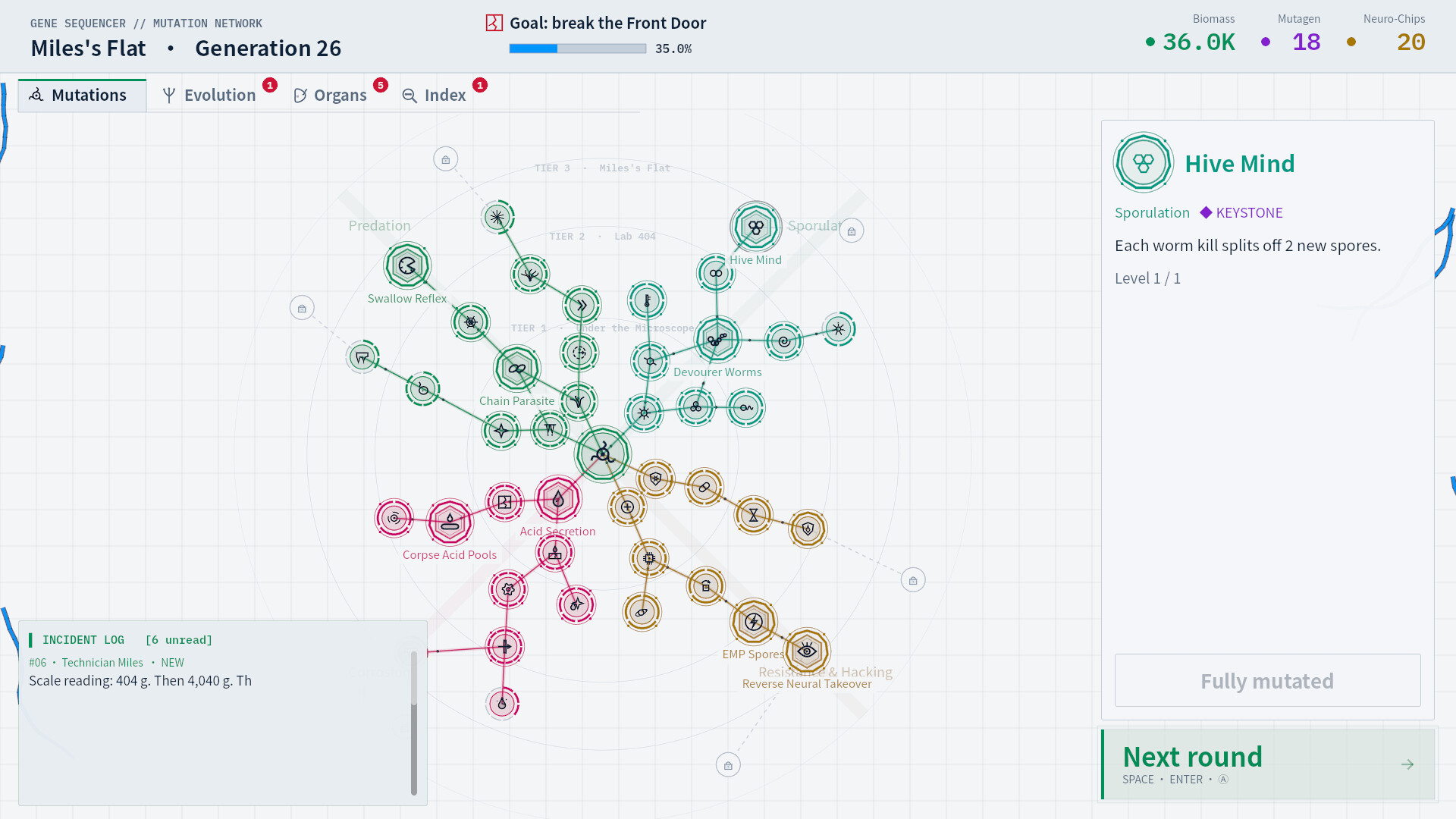This screenshot has height=819, width=1456.
Task: Open the Evolution tab
Action: (x=210, y=96)
